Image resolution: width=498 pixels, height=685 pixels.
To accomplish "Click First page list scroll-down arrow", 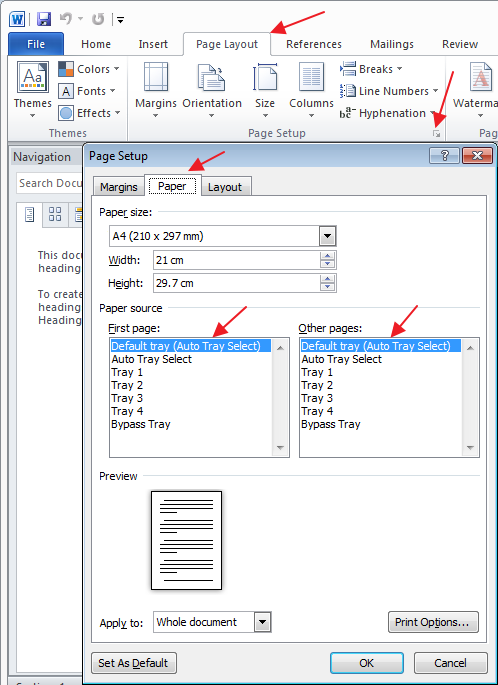I will [280, 448].
